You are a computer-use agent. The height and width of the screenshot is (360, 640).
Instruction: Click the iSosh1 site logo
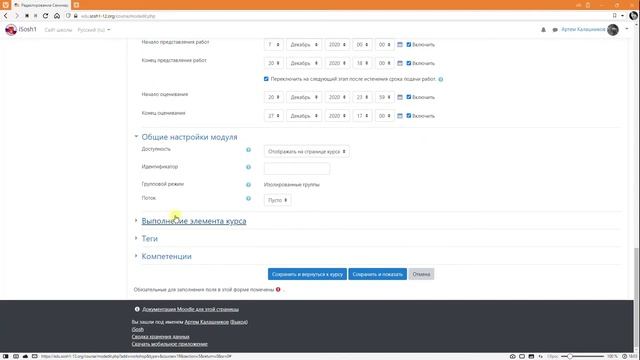21,29
